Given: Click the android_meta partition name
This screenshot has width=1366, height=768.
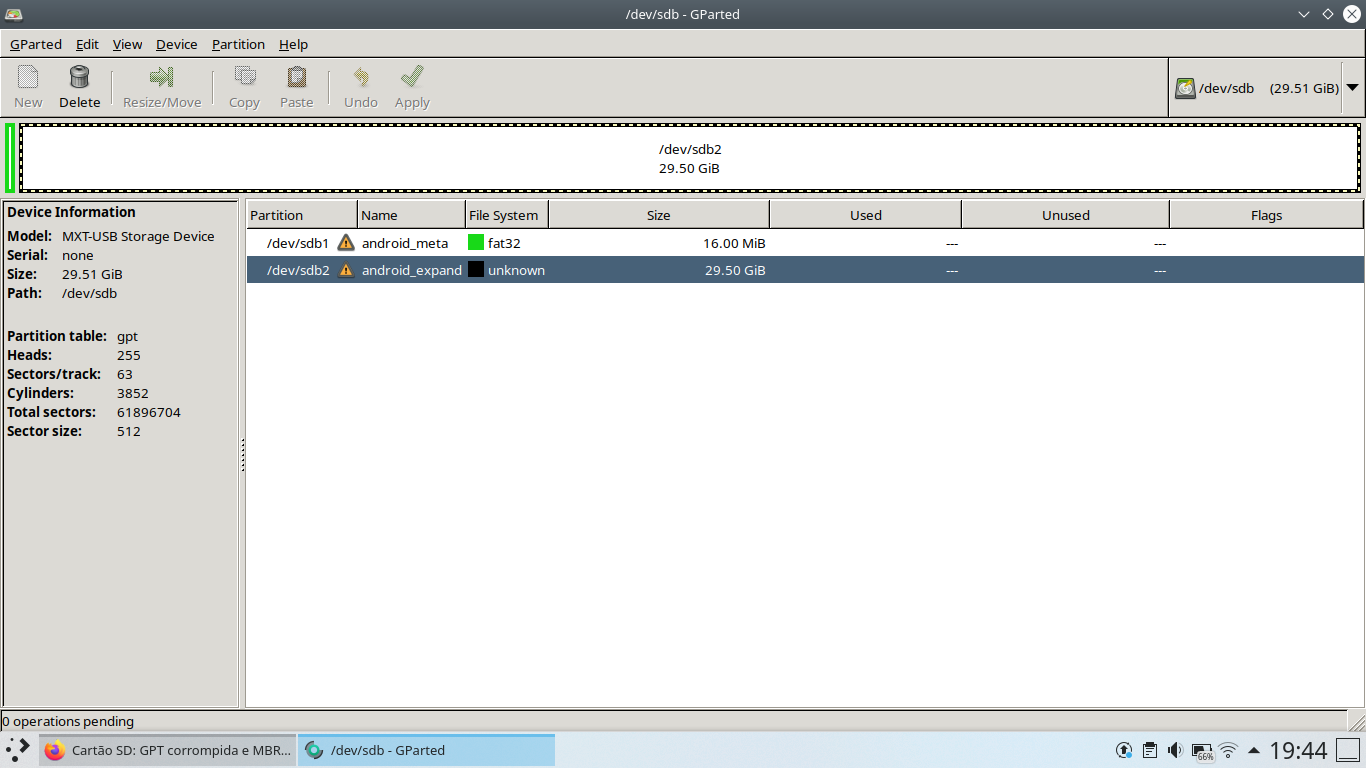Looking at the screenshot, I should click(x=405, y=243).
